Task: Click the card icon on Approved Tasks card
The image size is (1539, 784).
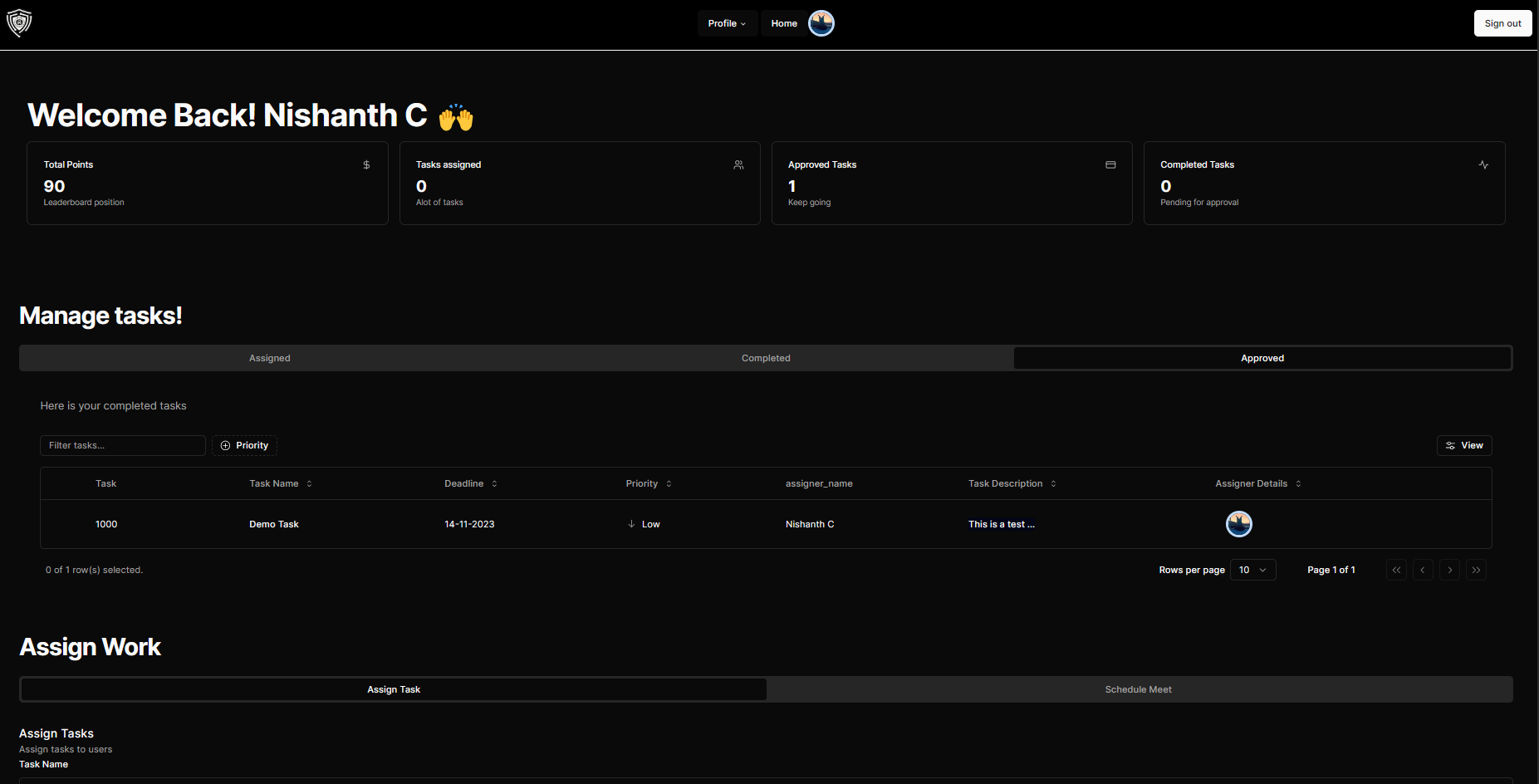Action: (x=1110, y=164)
